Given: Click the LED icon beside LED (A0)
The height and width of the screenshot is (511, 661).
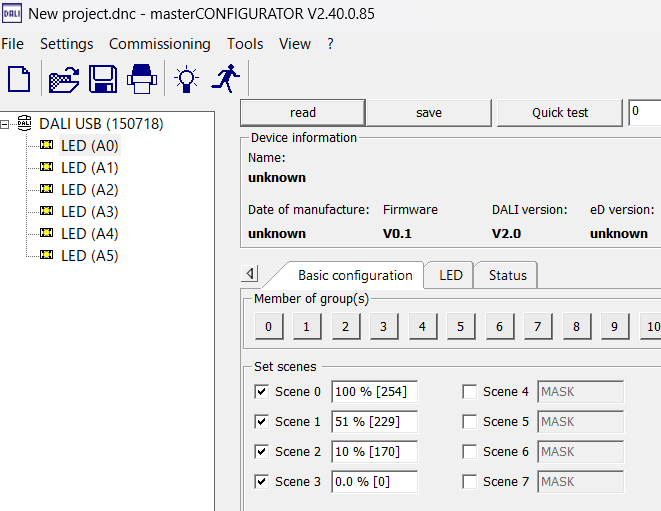Looking at the screenshot, I should tap(46, 145).
